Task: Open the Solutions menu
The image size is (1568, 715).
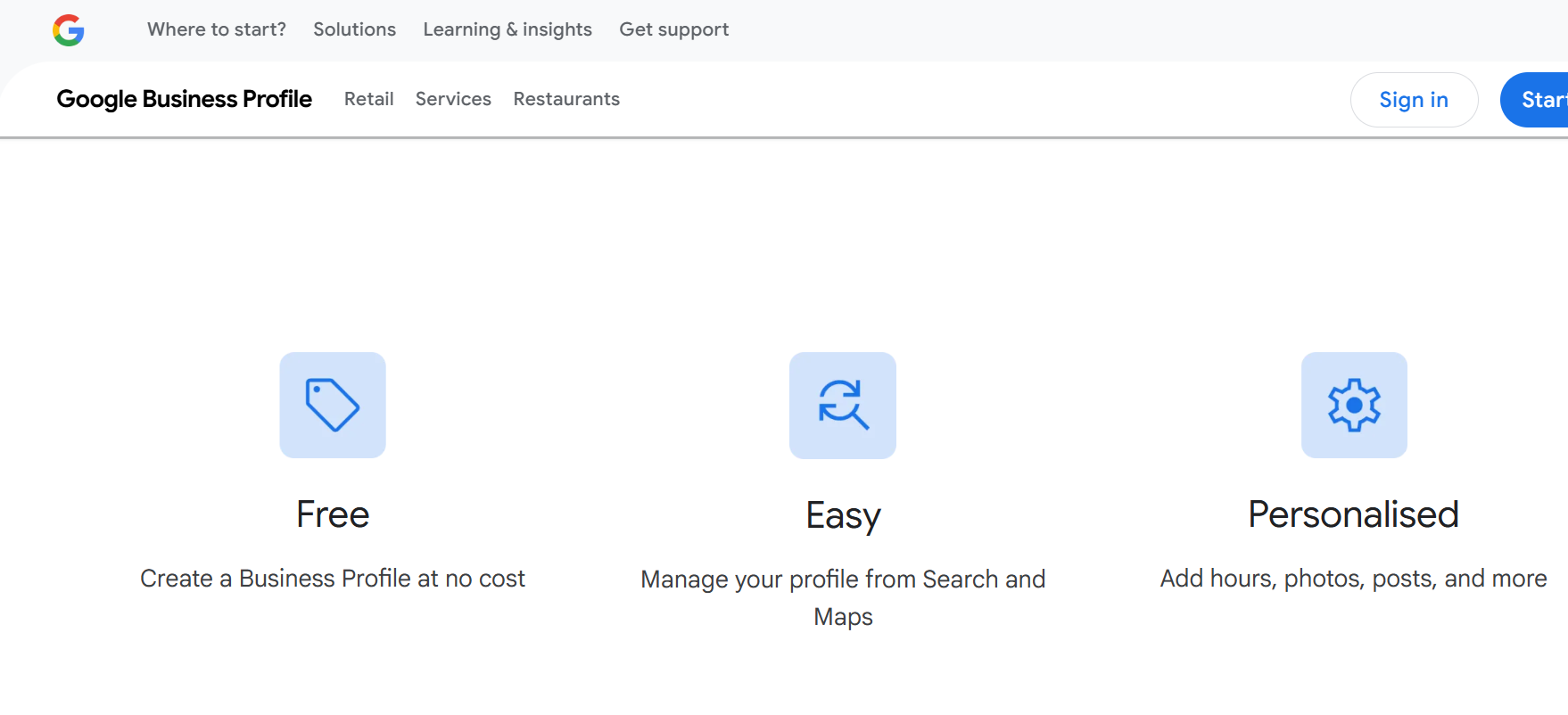Action: 354,29
